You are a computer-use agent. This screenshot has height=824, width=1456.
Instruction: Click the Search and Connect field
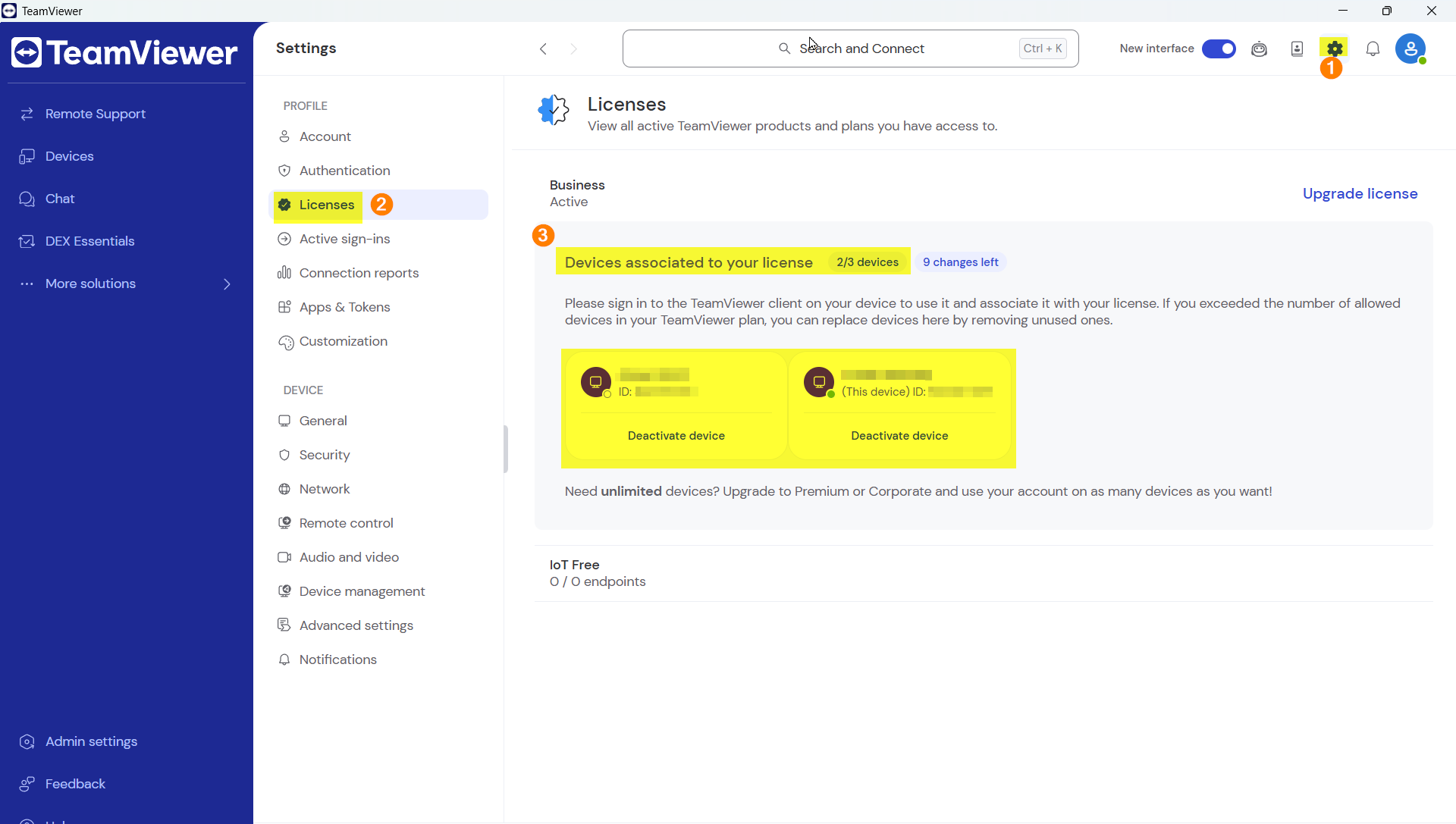[x=850, y=49]
